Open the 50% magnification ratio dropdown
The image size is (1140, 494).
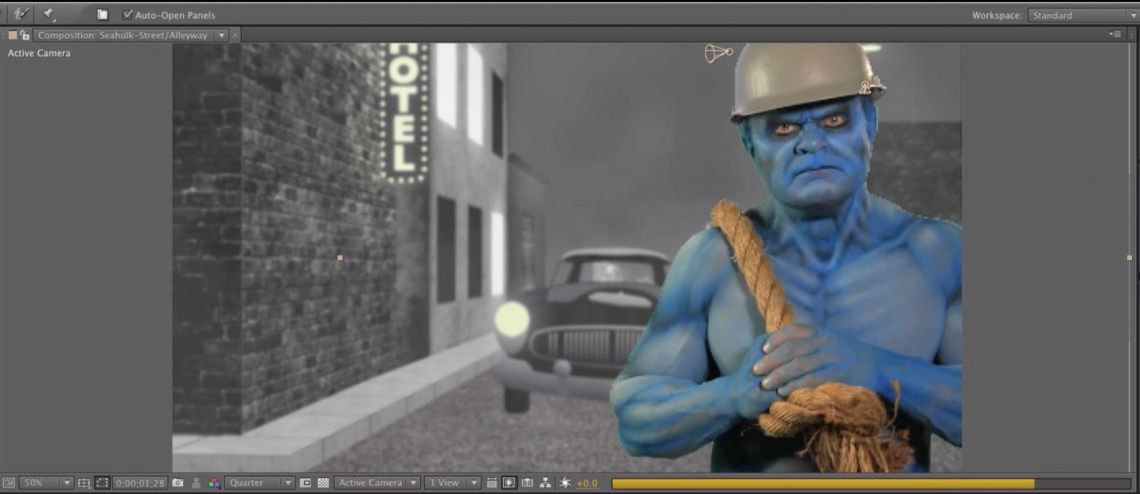click(x=47, y=482)
